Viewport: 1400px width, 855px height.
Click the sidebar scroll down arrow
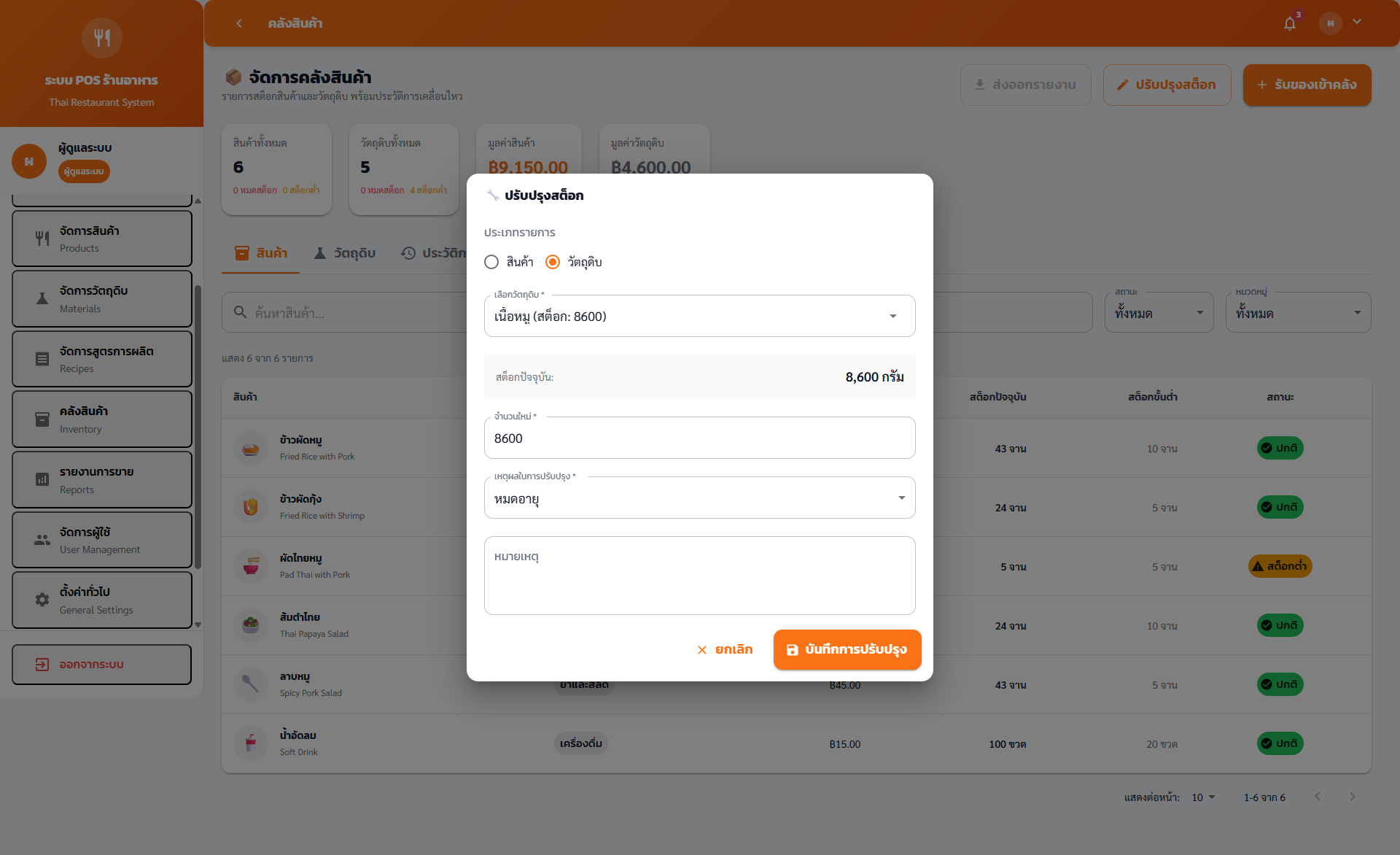click(198, 624)
